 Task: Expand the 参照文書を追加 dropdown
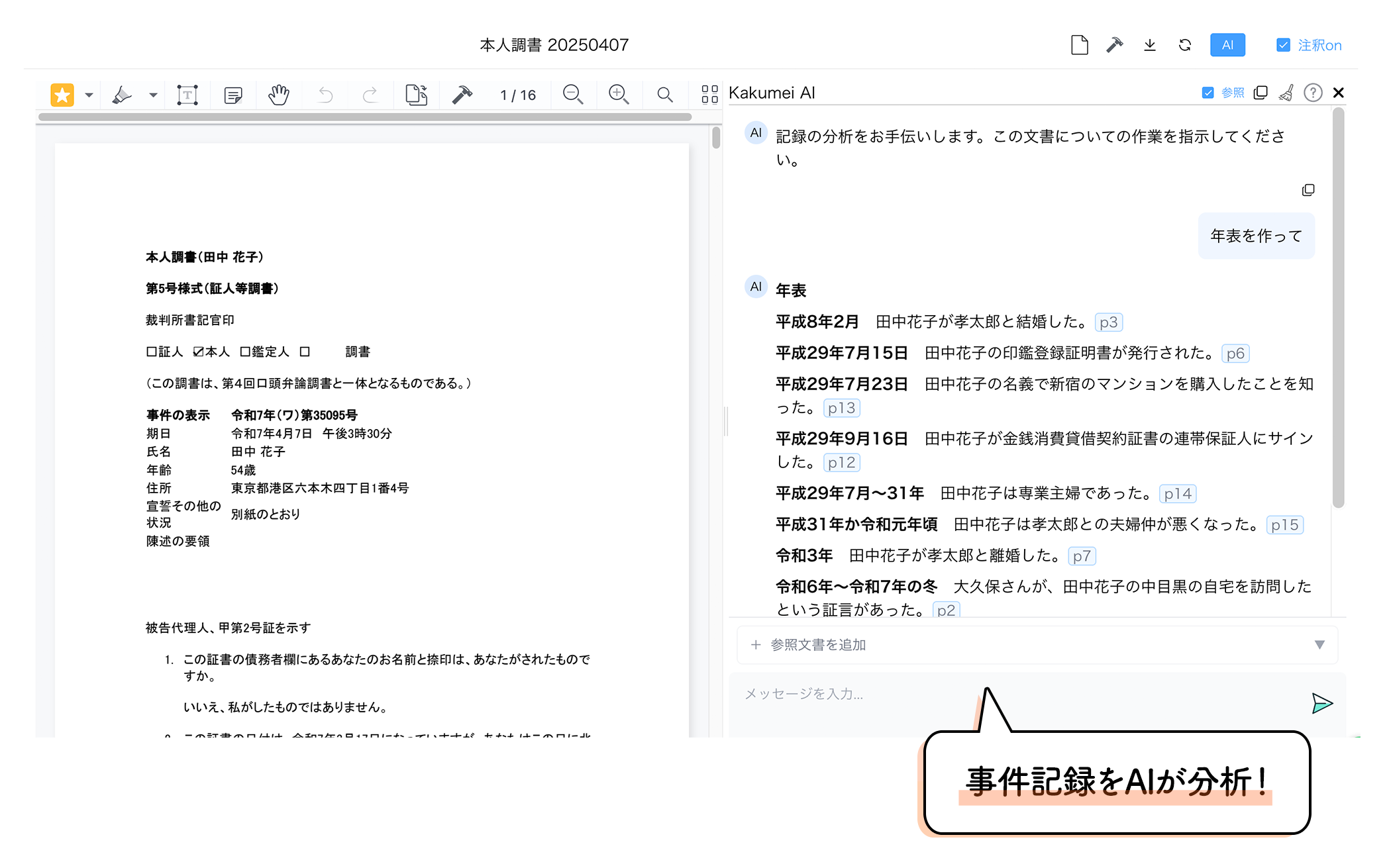(1319, 645)
